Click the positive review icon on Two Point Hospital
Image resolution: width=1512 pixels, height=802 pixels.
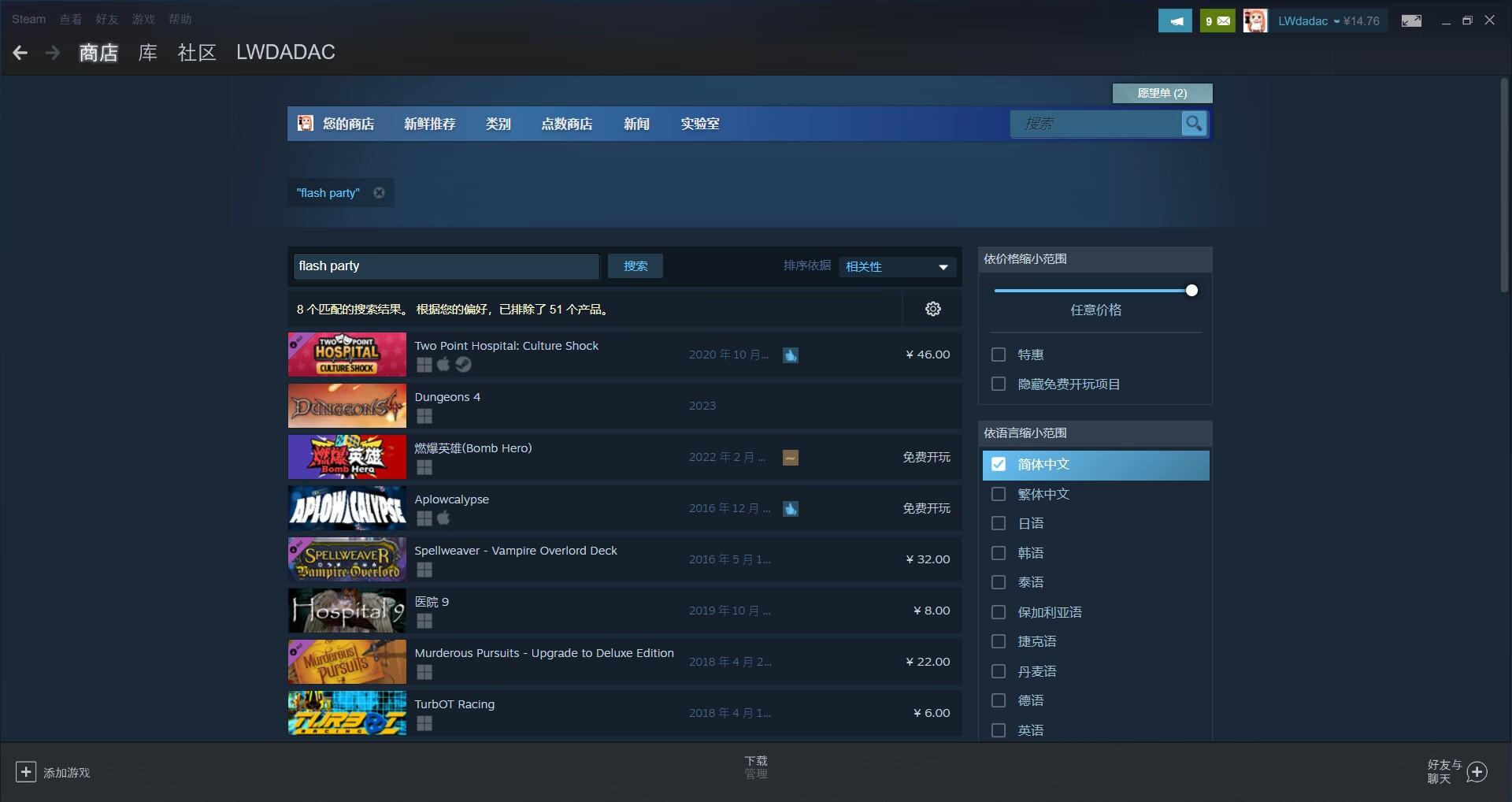(x=791, y=355)
